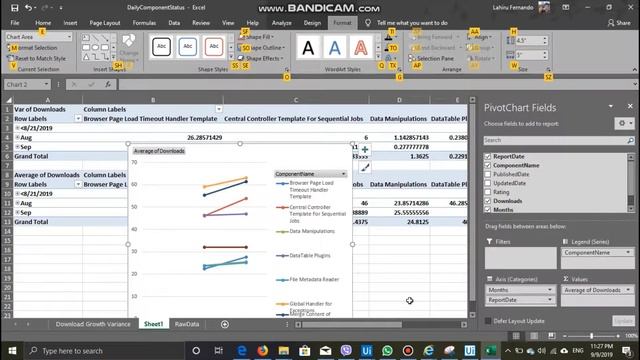Switch to Page Layout view icon
This screenshot has width=640, height=360.
click(x=534, y=336)
